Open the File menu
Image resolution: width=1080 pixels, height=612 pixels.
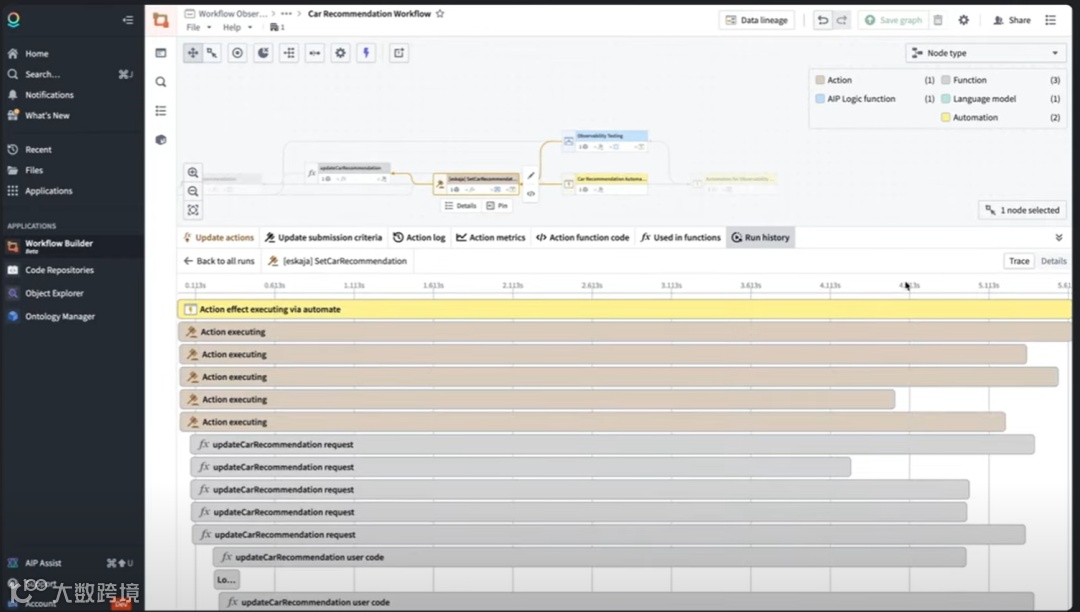click(x=198, y=28)
